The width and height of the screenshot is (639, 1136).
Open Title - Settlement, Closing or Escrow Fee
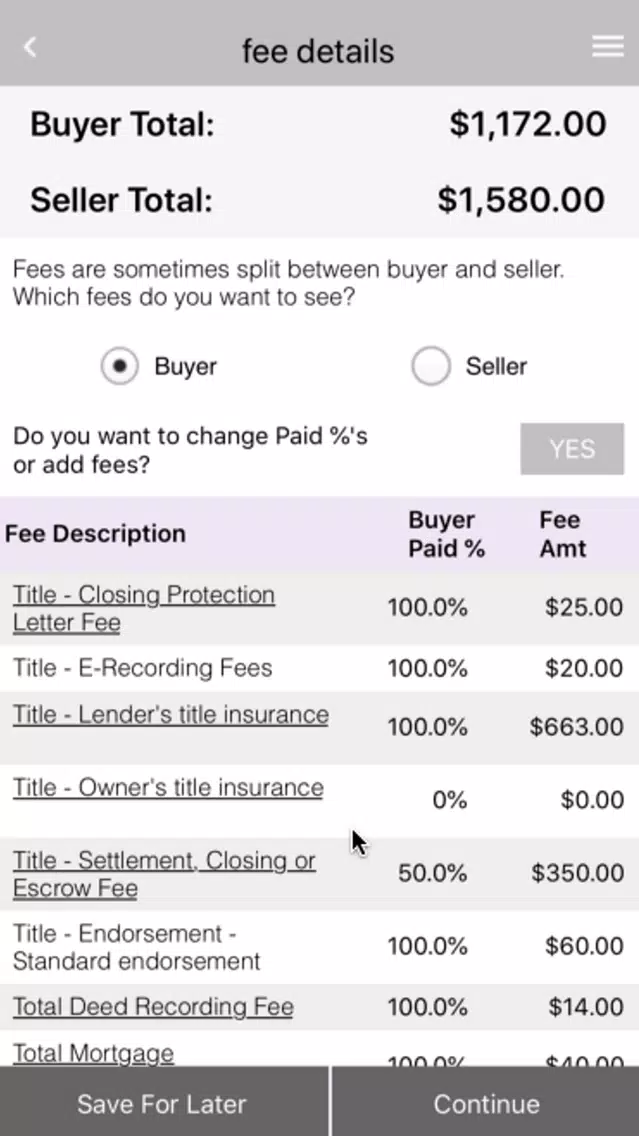point(164,874)
